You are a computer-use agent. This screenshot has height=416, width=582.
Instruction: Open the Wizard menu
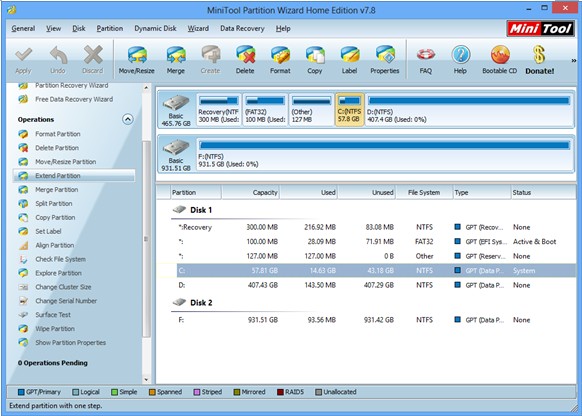coord(198,29)
